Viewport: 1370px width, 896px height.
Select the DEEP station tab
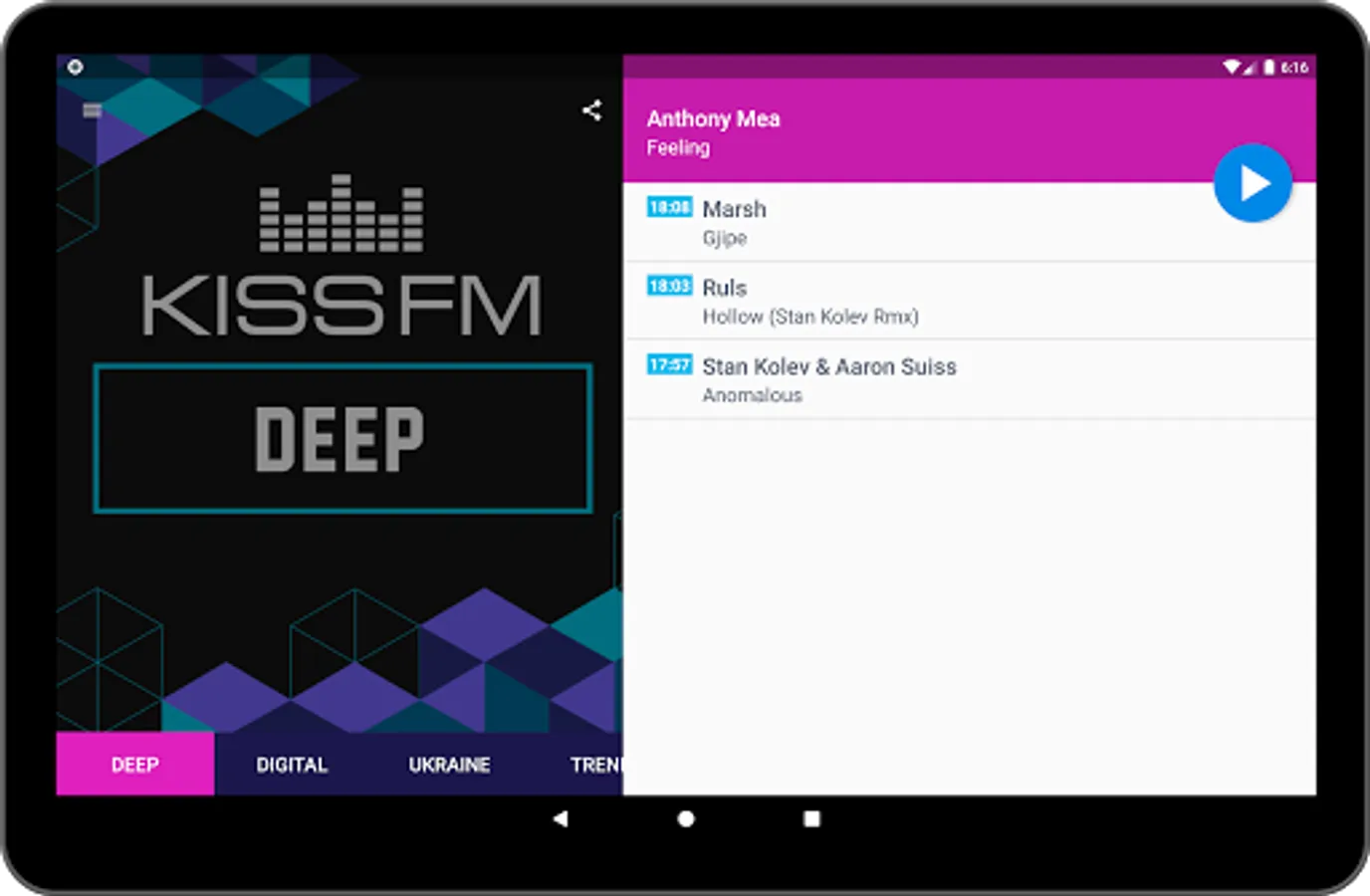135,765
